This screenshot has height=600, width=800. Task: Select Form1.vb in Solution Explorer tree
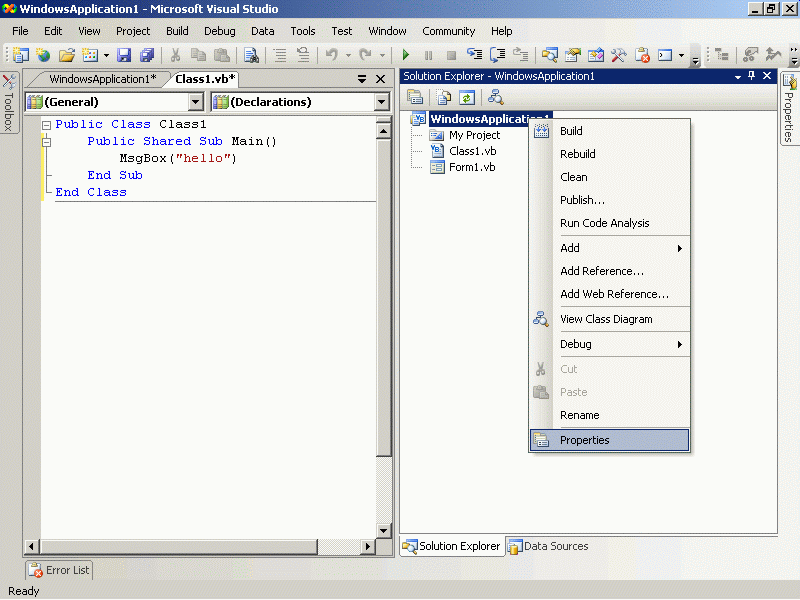click(x=471, y=167)
